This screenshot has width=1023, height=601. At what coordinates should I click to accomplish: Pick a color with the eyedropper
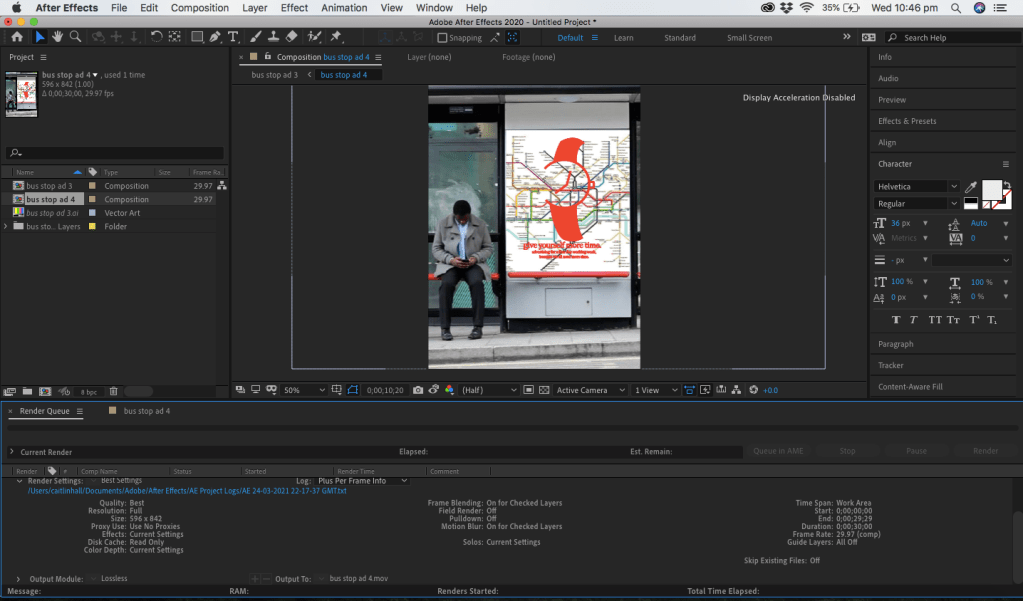970,187
